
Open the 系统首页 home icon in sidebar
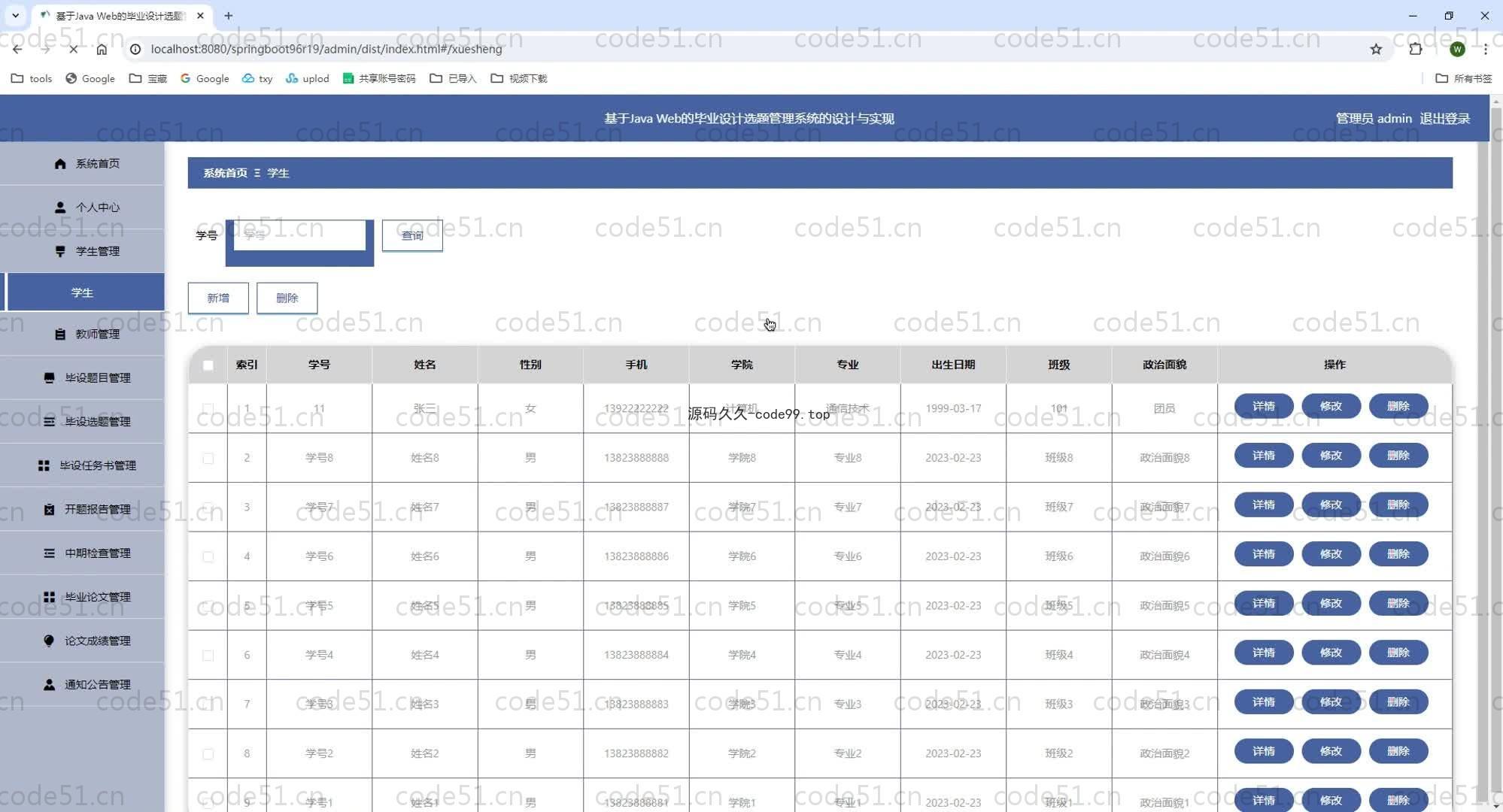coord(60,164)
